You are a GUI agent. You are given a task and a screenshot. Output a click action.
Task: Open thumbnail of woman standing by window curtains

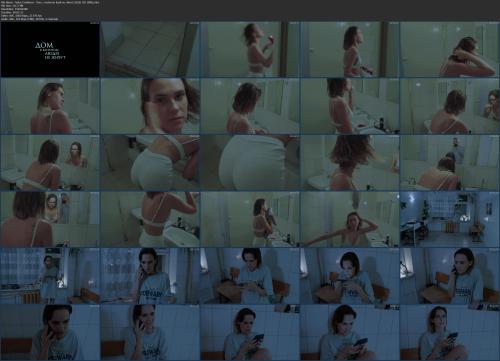(50, 276)
